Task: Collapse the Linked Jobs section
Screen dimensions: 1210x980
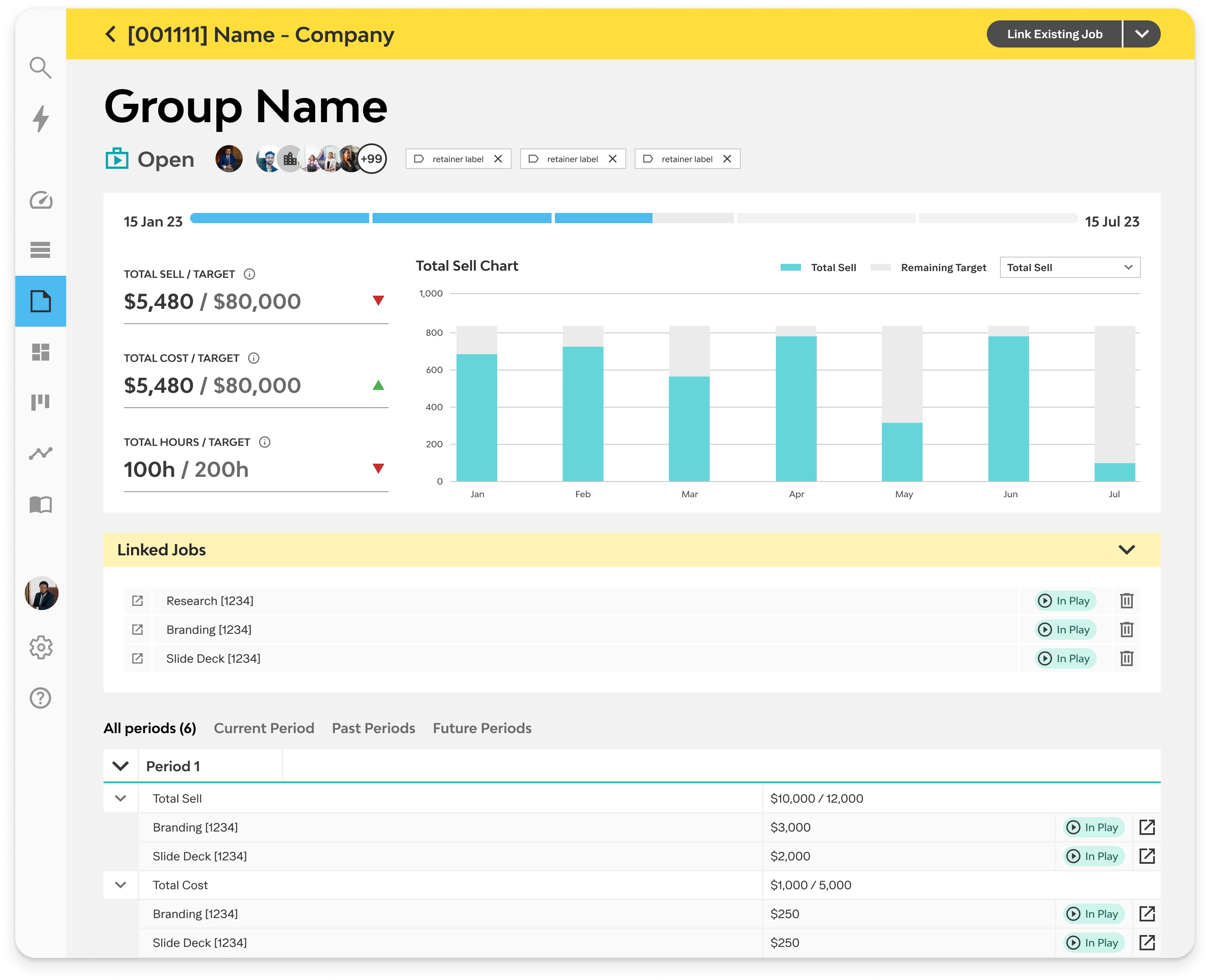Action: (x=1126, y=550)
